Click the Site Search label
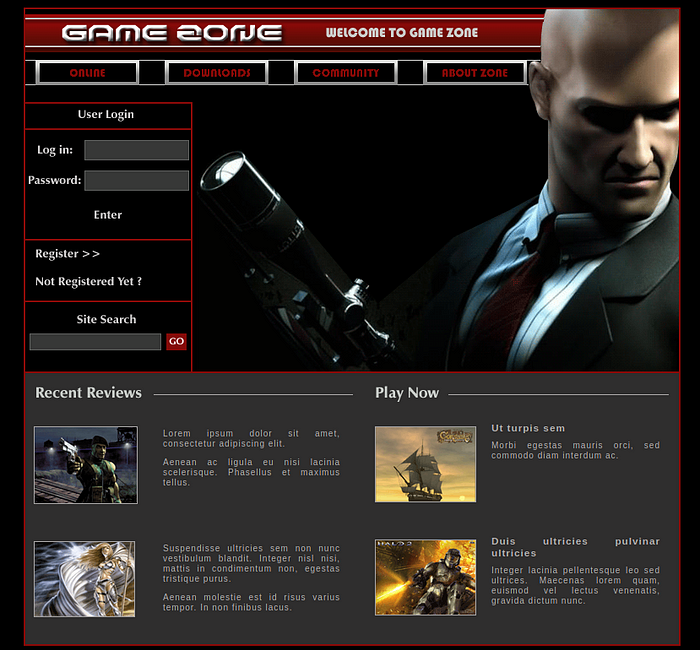 (106, 319)
